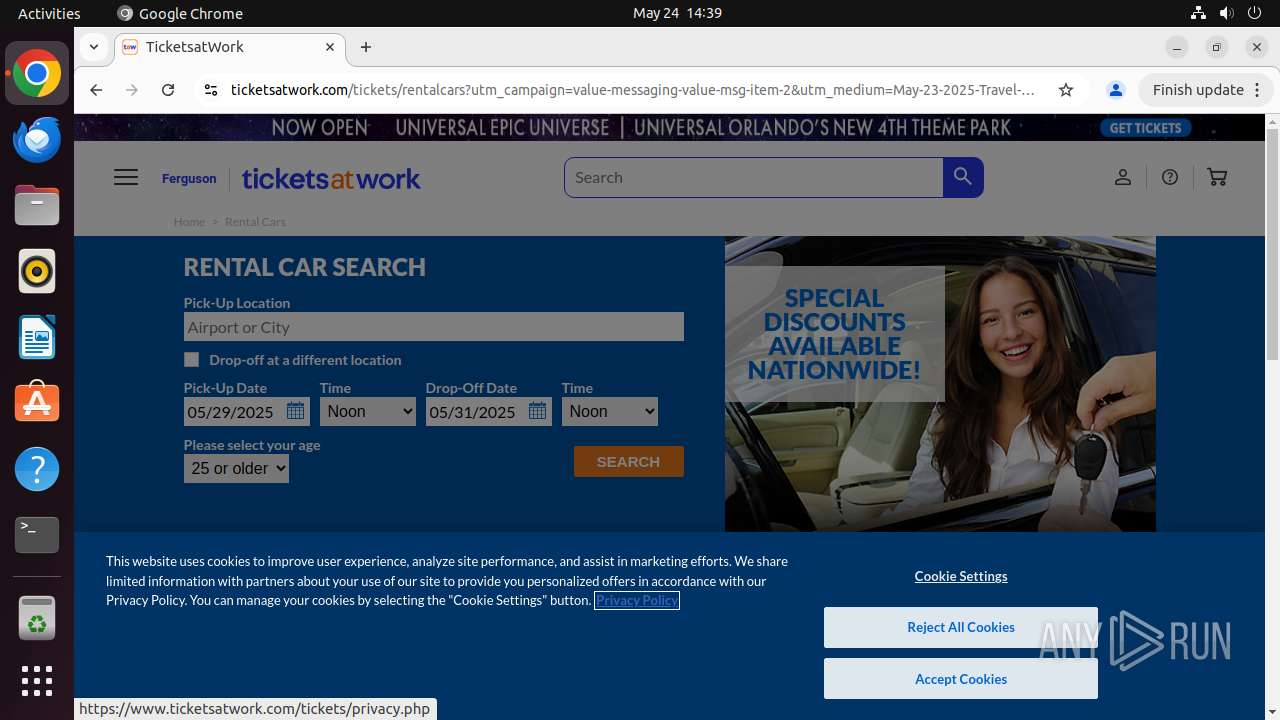
Task: Click the ticketsatwork logo
Action: pos(331,178)
